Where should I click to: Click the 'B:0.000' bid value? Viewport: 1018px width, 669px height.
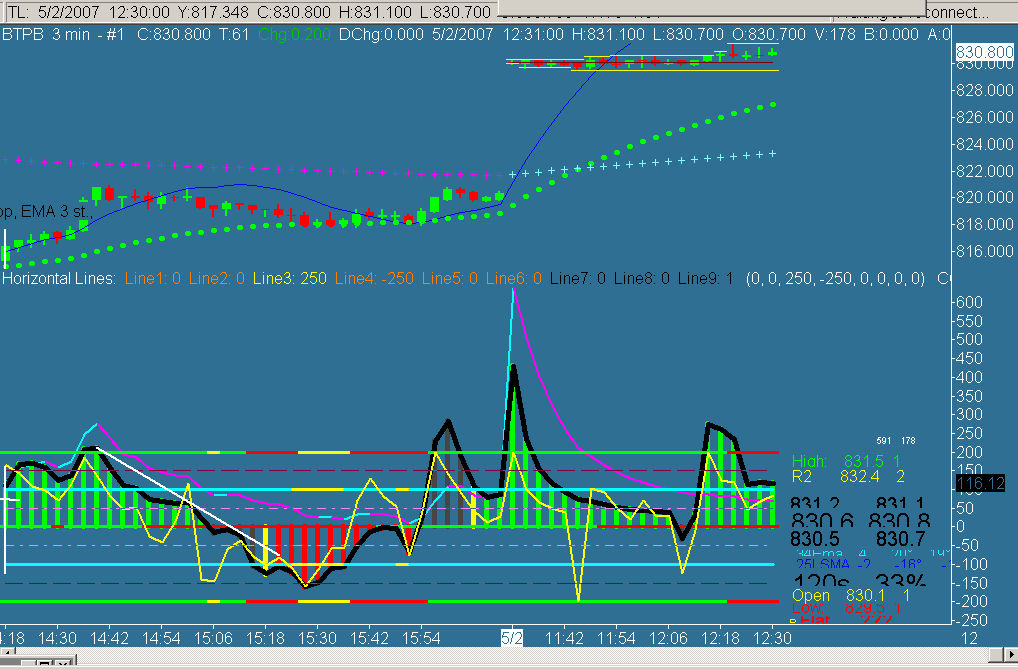(891, 34)
